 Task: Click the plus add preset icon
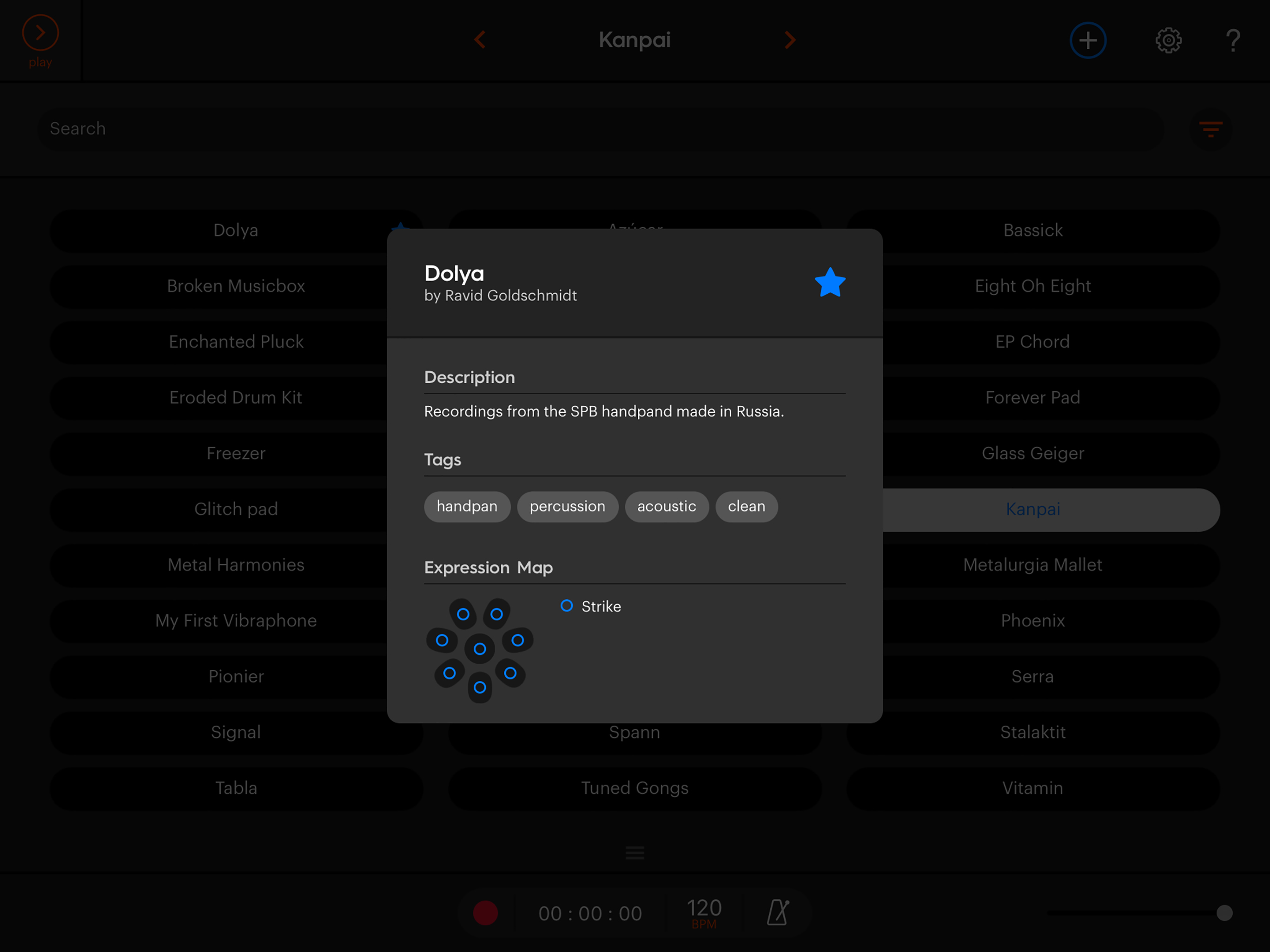click(1087, 40)
